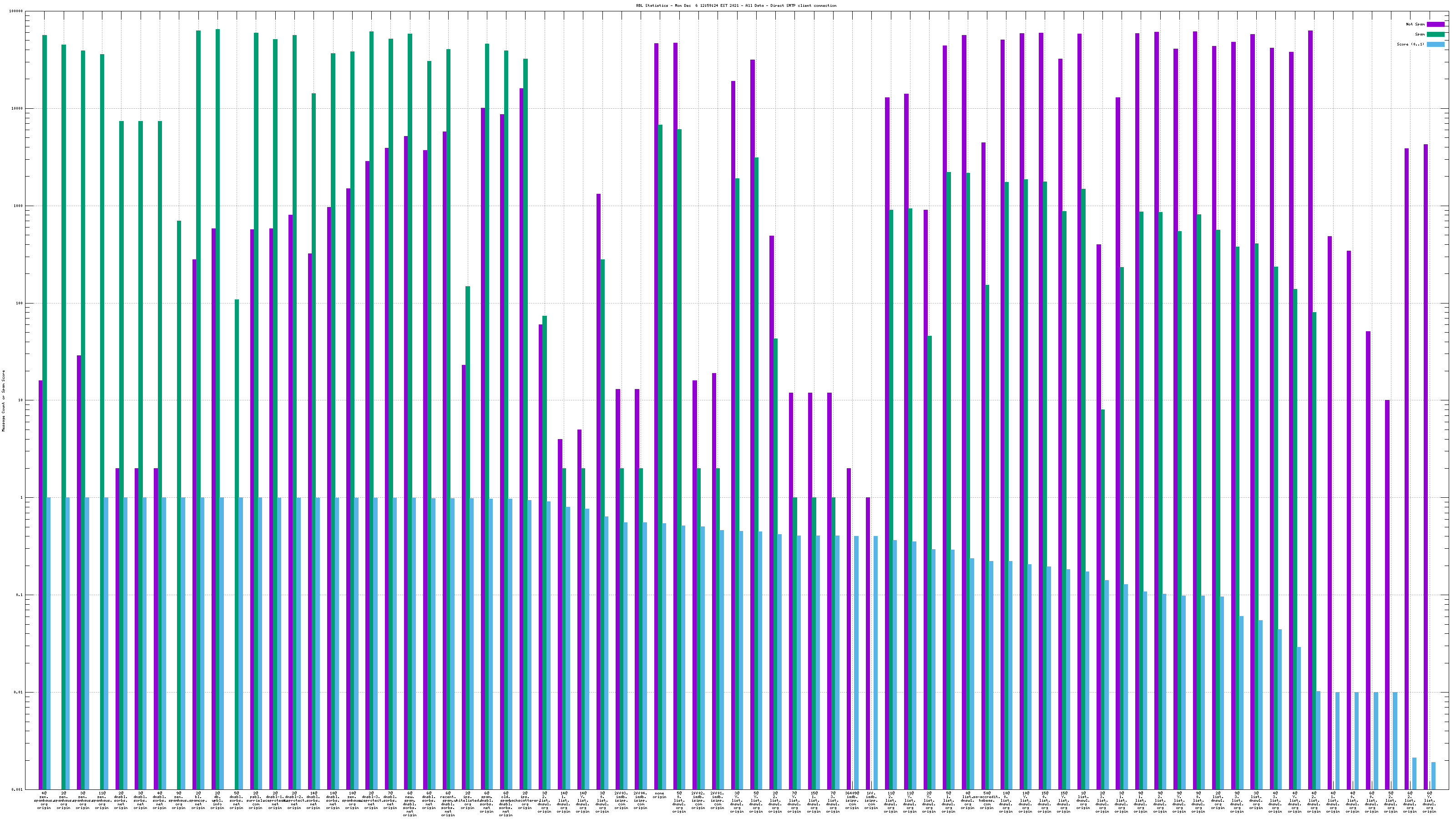The width and height of the screenshot is (1456, 819).
Task: Click the 11@ zen.spamhaus.org axis label
Action: pyautogui.click(x=102, y=800)
